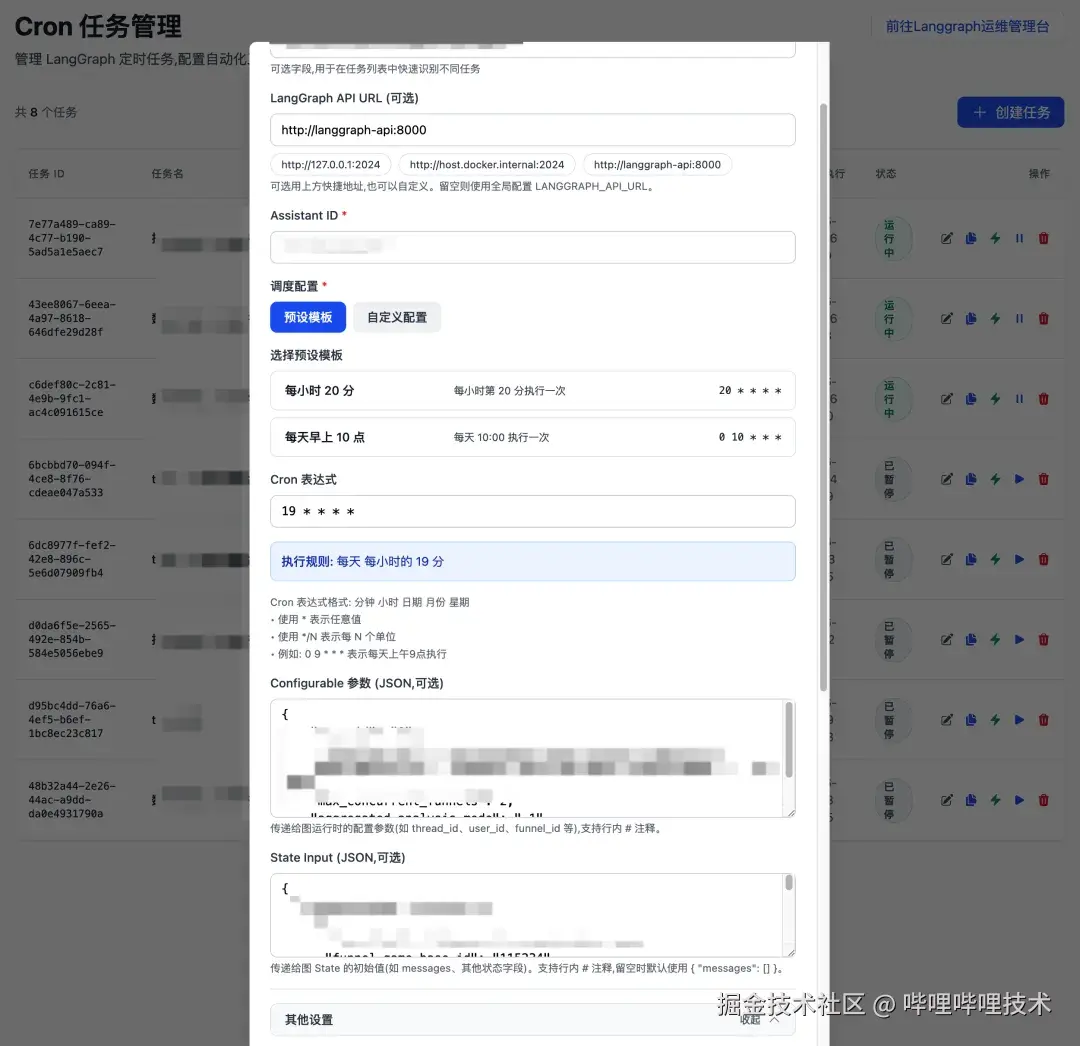Click Configurable textarea scrollbar
This screenshot has height=1046, width=1080.
click(789, 740)
